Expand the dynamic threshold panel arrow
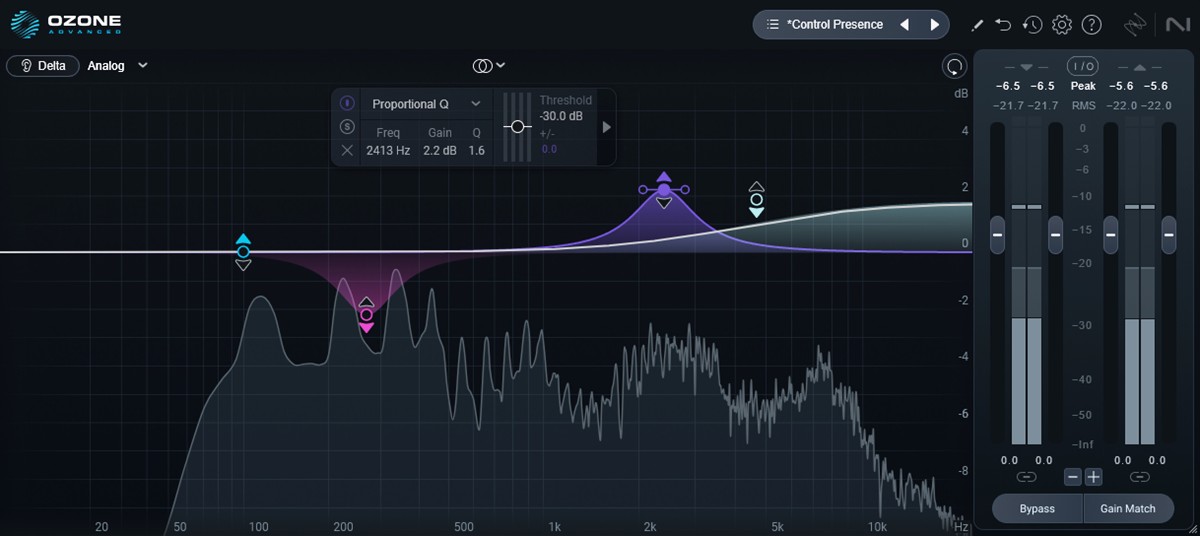The height and width of the screenshot is (536, 1200). [x=606, y=127]
